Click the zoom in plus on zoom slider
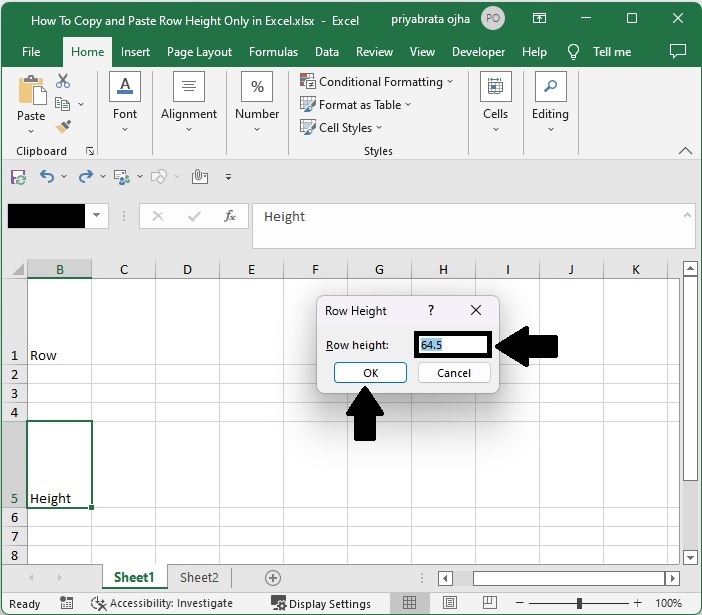 click(x=636, y=604)
